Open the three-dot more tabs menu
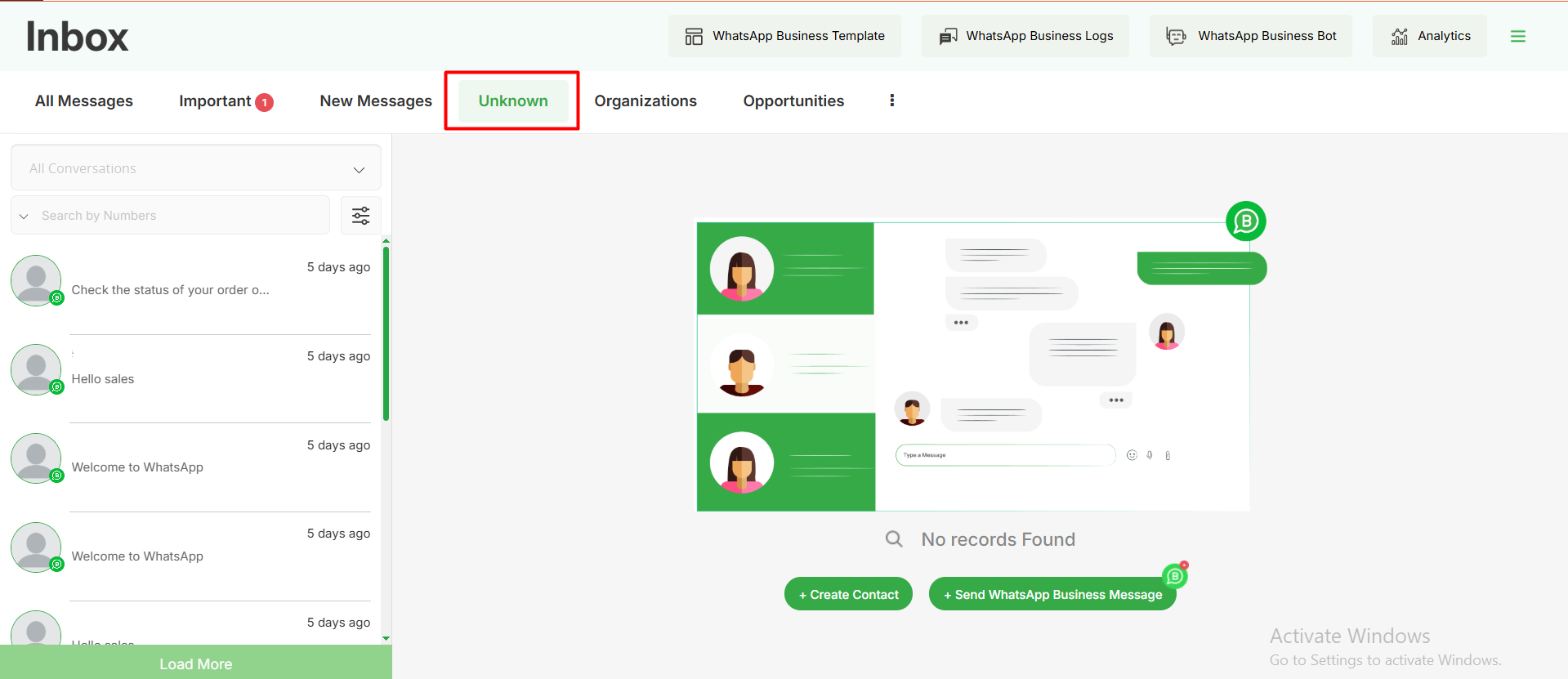Screen dimensions: 1568x679 (891, 101)
